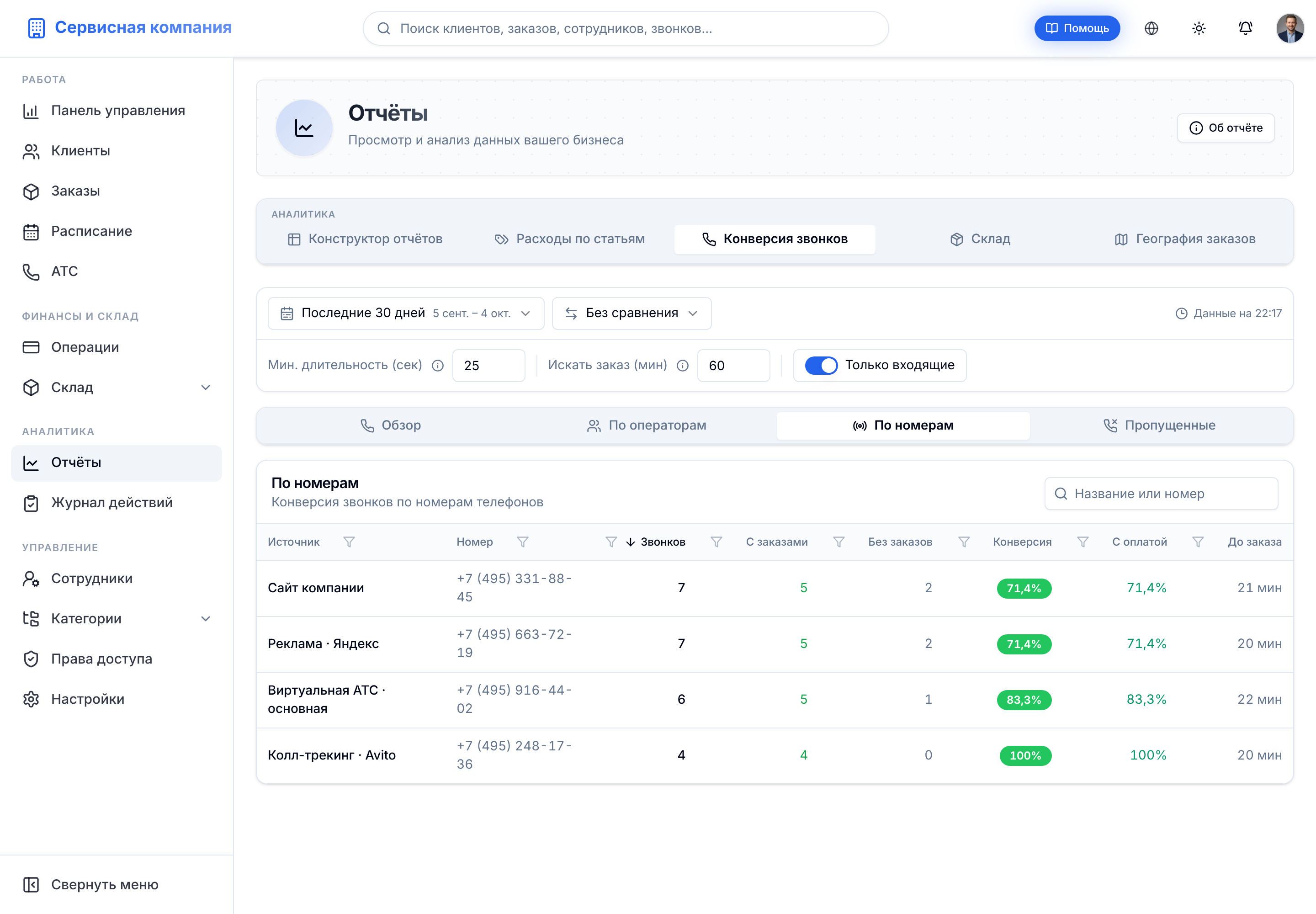Toggle the light theme sun icon
Viewport: 1316px width, 914px height.
(1199, 28)
